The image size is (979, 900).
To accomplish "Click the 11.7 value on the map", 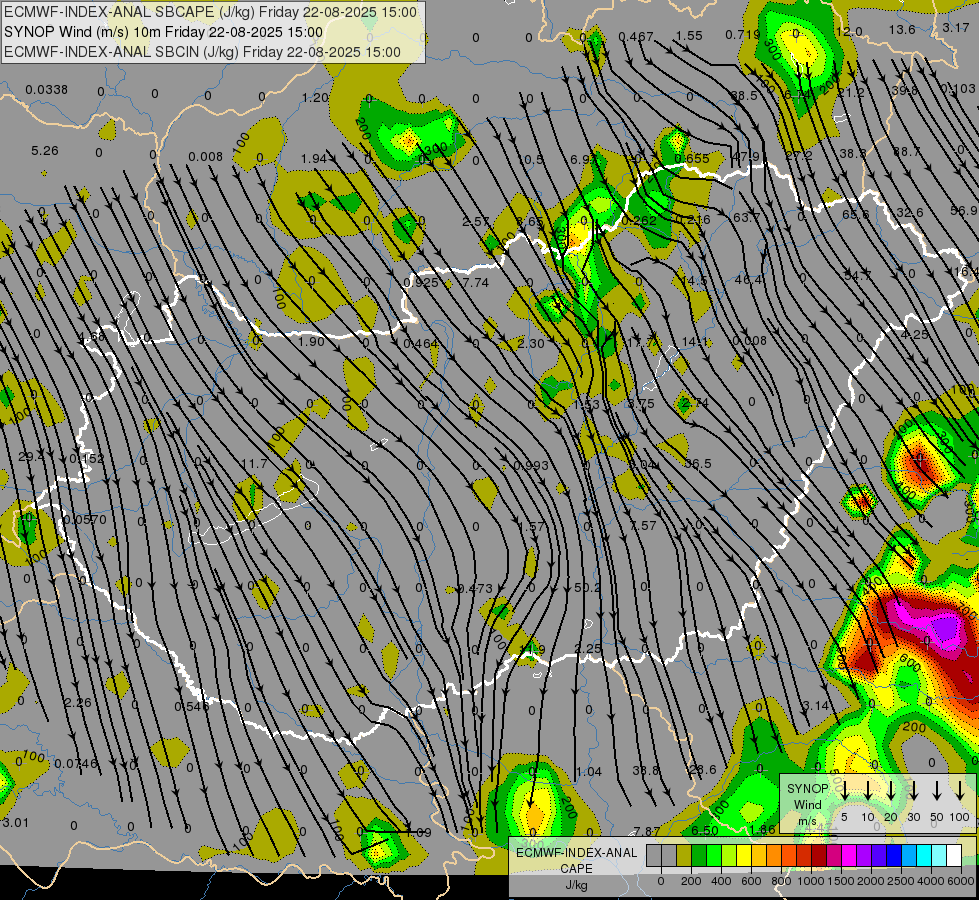I will point(253,463).
